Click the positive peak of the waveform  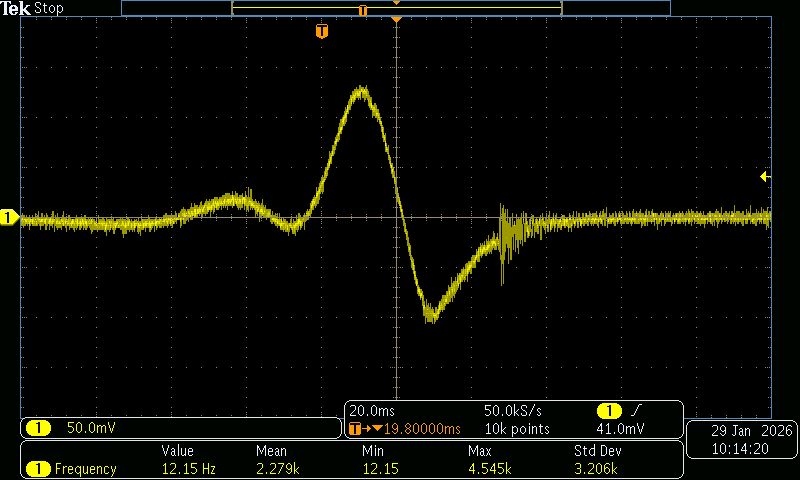[362, 90]
